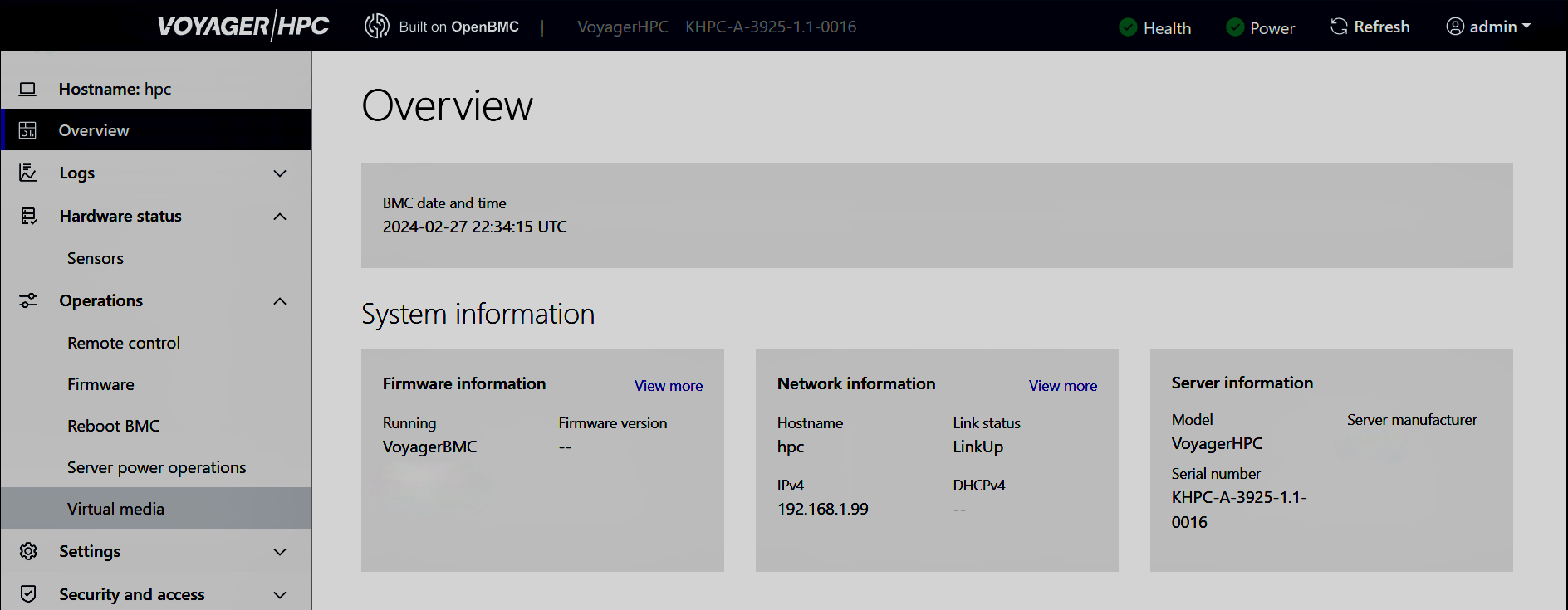
Task: Collapse the Operations section chevron
Action: (x=280, y=301)
